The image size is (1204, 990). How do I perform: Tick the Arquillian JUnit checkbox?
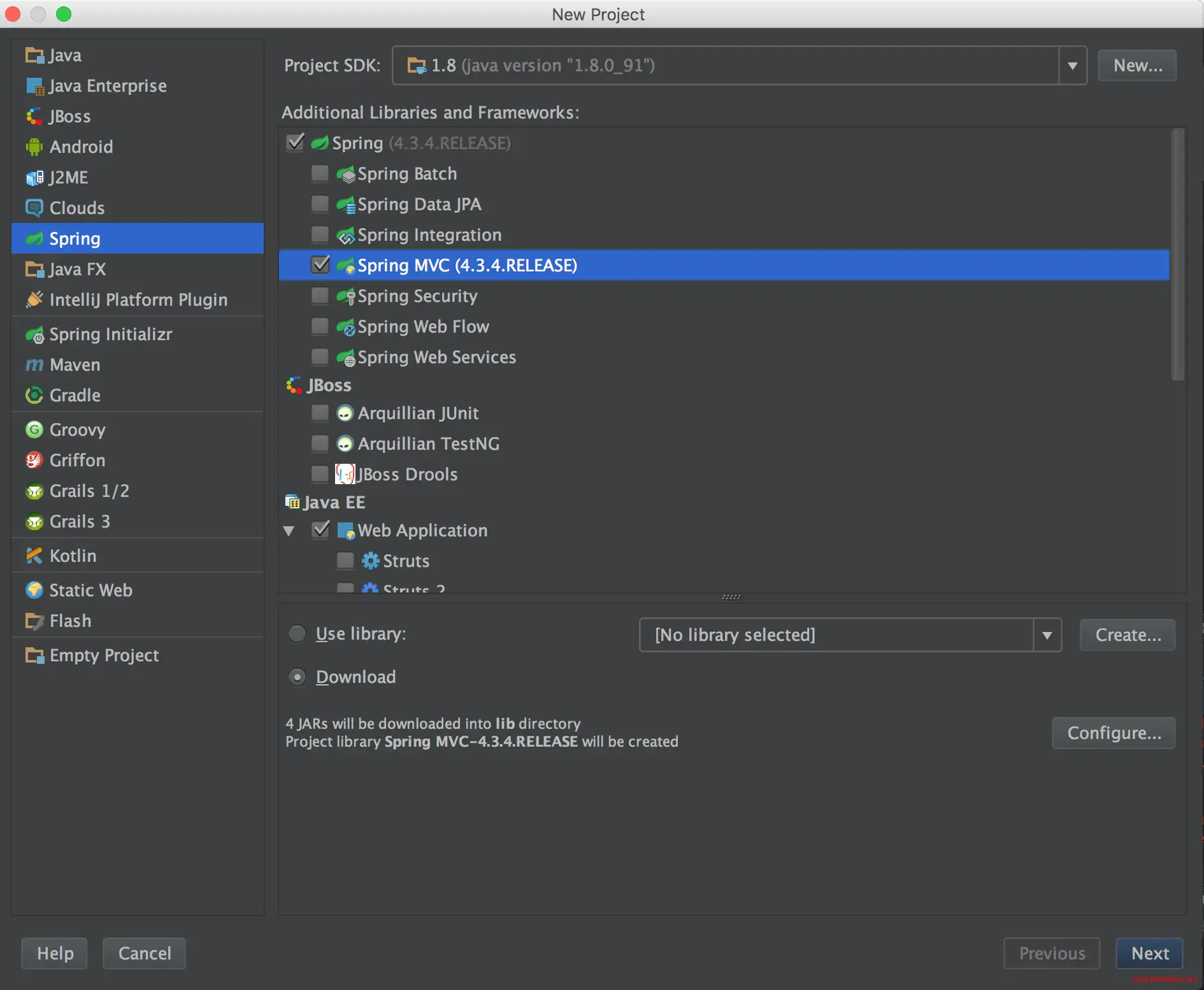pyautogui.click(x=320, y=413)
